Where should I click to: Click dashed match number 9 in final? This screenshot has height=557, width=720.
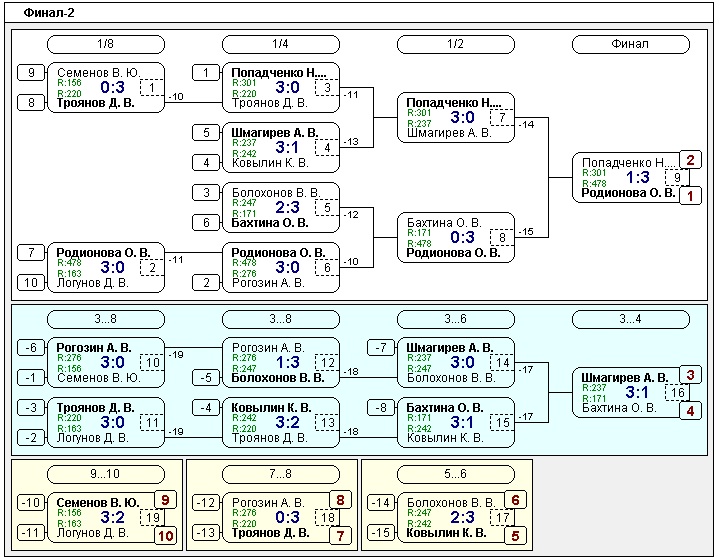coord(678,178)
